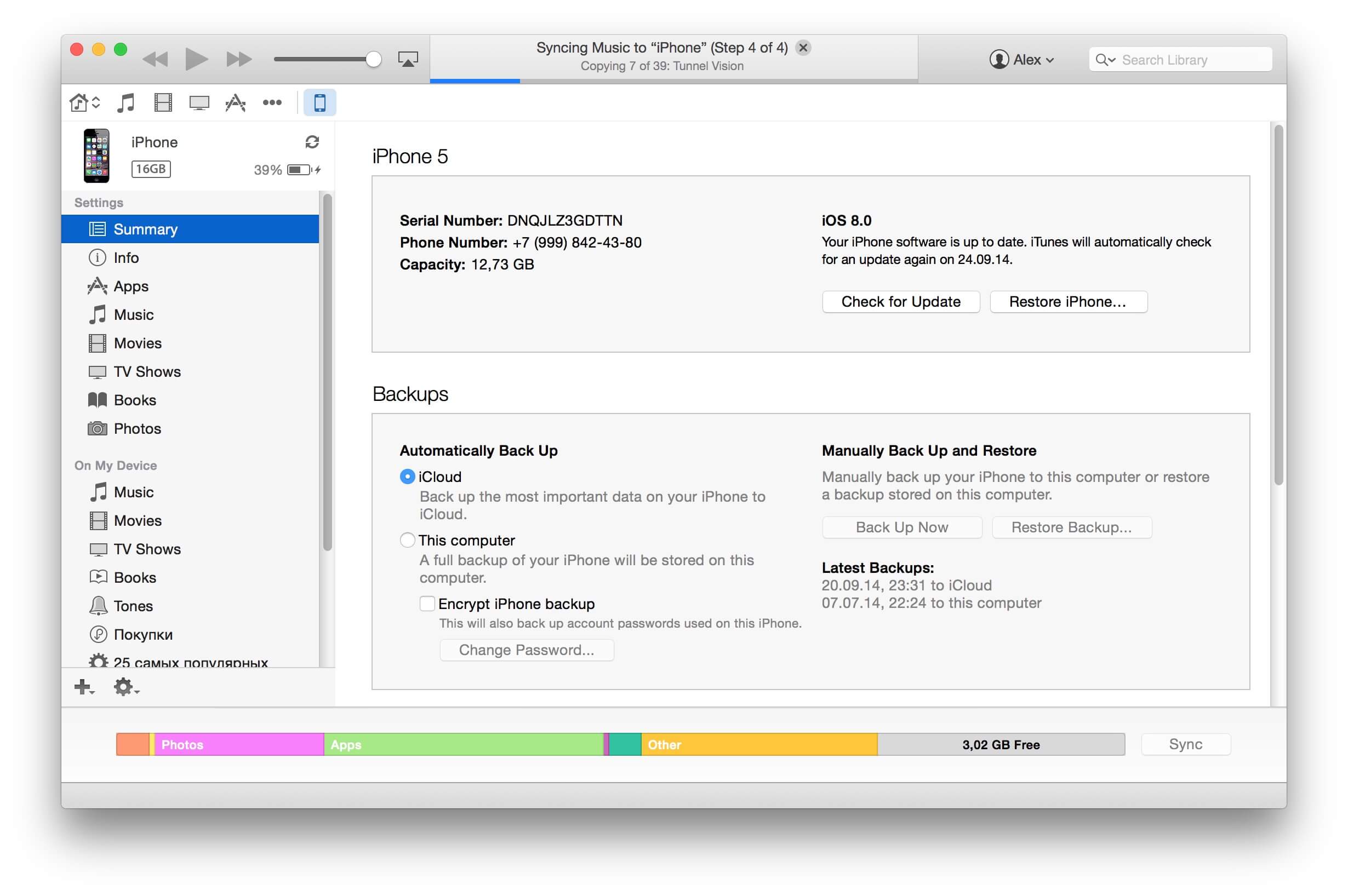This screenshot has height=896, width=1348.
Task: Open Books under Settings
Action: click(190, 400)
